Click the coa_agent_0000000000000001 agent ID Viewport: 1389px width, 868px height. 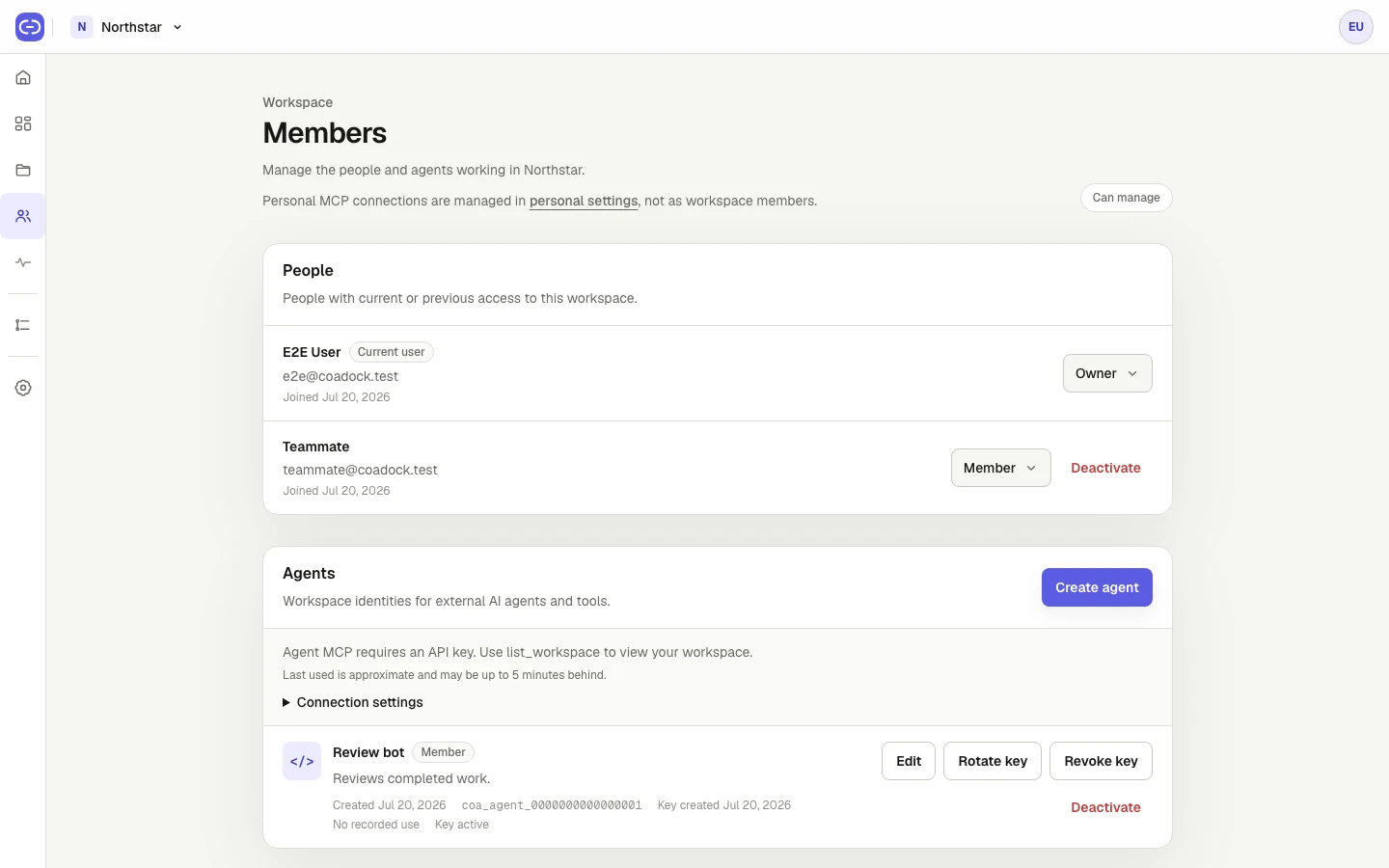point(552,805)
